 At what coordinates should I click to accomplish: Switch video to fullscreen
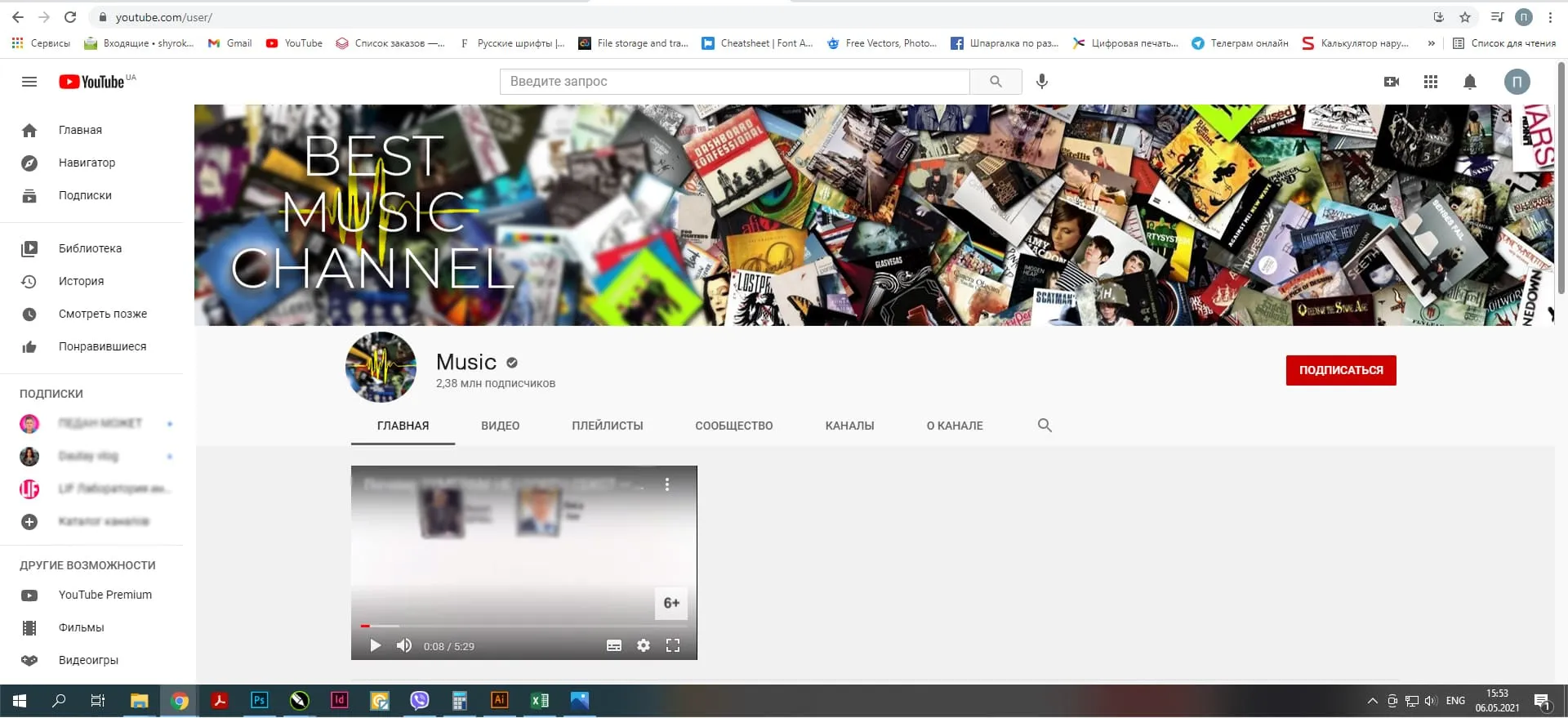pyautogui.click(x=673, y=646)
